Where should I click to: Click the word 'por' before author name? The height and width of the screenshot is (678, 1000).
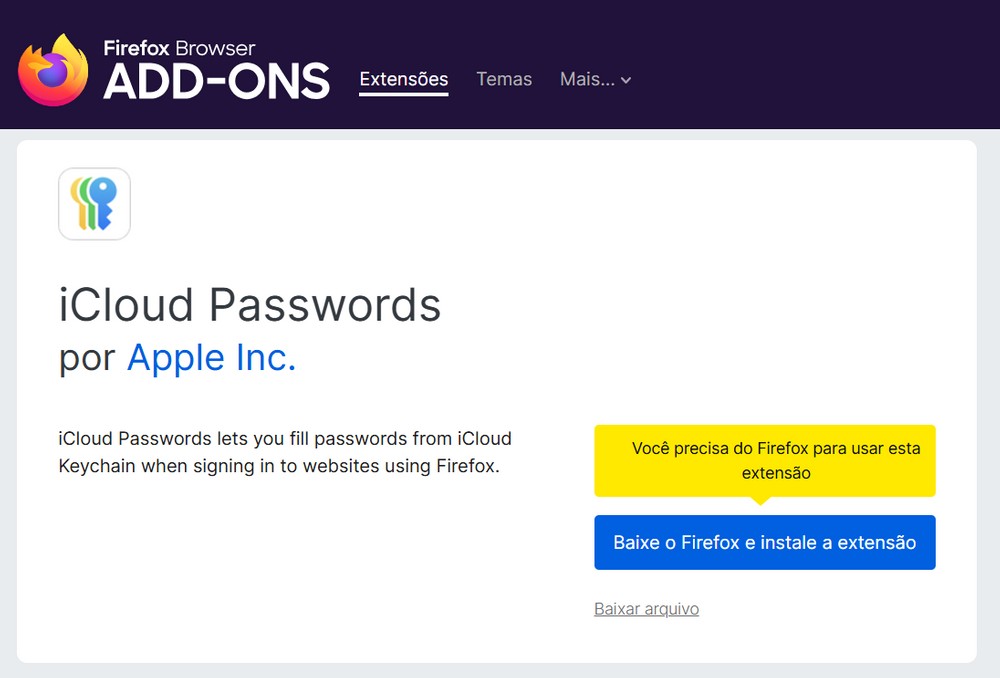87,358
